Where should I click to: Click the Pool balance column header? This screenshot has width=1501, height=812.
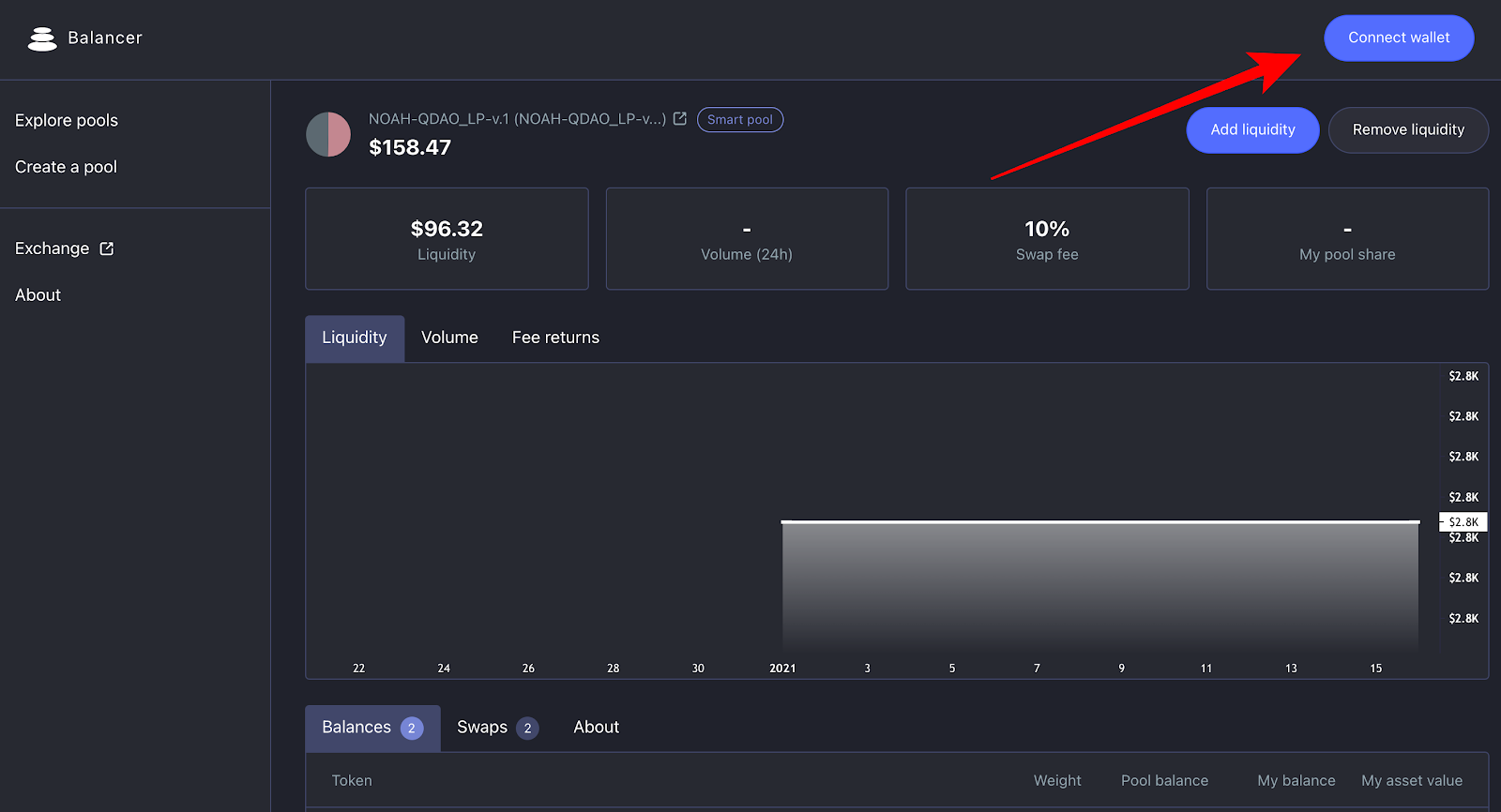(1164, 781)
